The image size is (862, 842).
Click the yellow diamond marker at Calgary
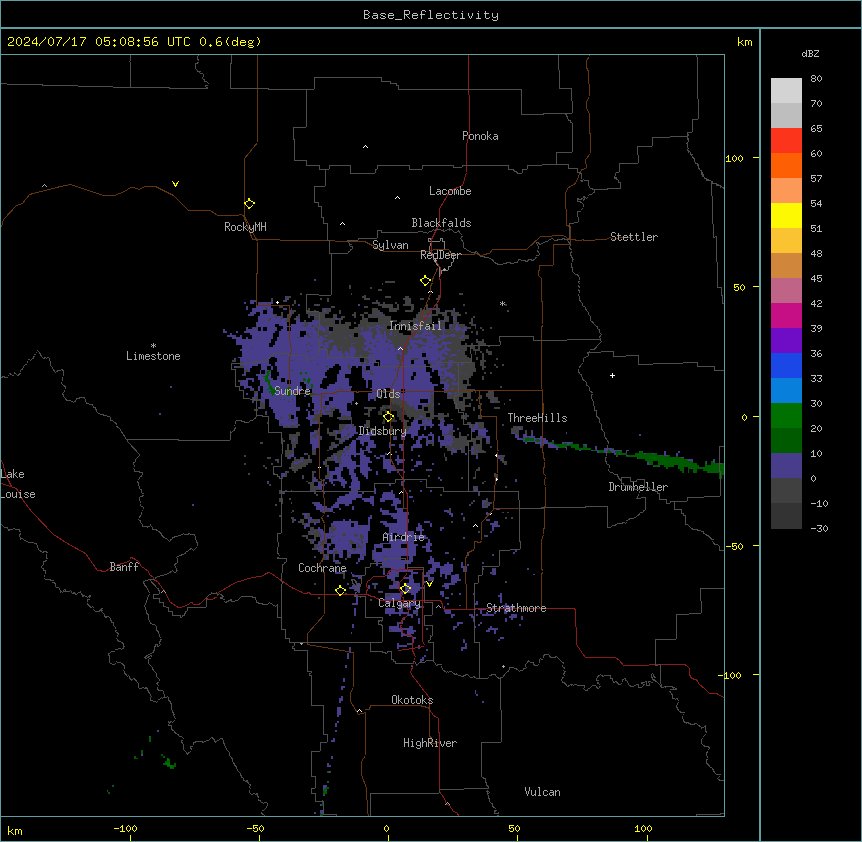(x=405, y=589)
